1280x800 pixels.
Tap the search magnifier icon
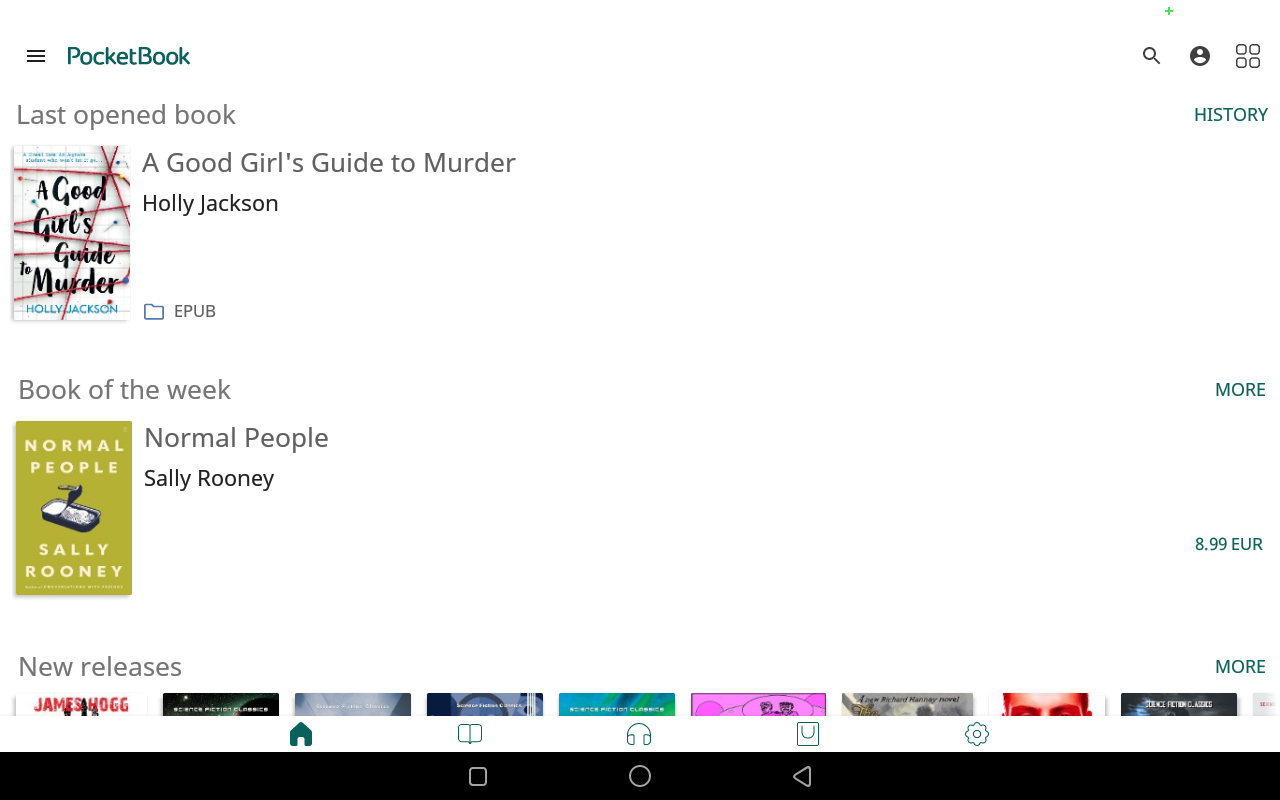coord(1152,56)
